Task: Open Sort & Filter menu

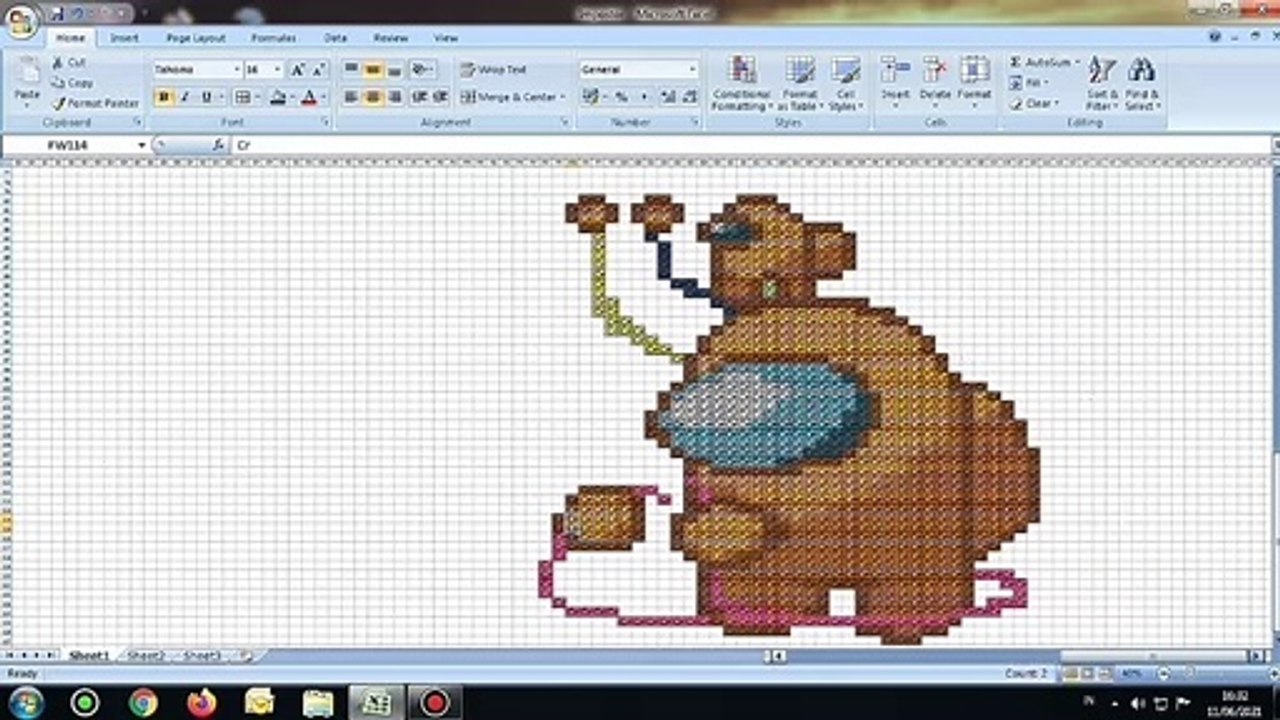Action: pos(1102,83)
